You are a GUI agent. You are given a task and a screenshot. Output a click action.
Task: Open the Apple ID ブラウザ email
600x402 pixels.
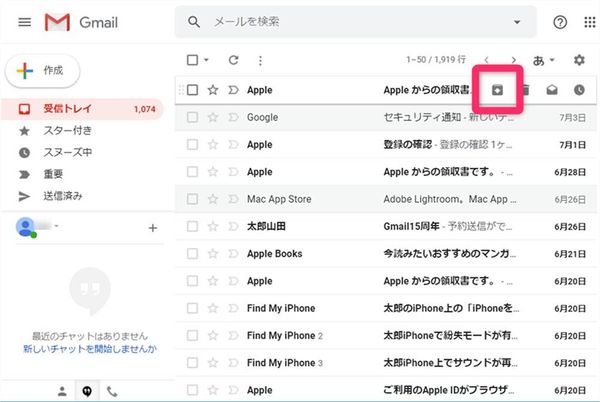pos(386,389)
